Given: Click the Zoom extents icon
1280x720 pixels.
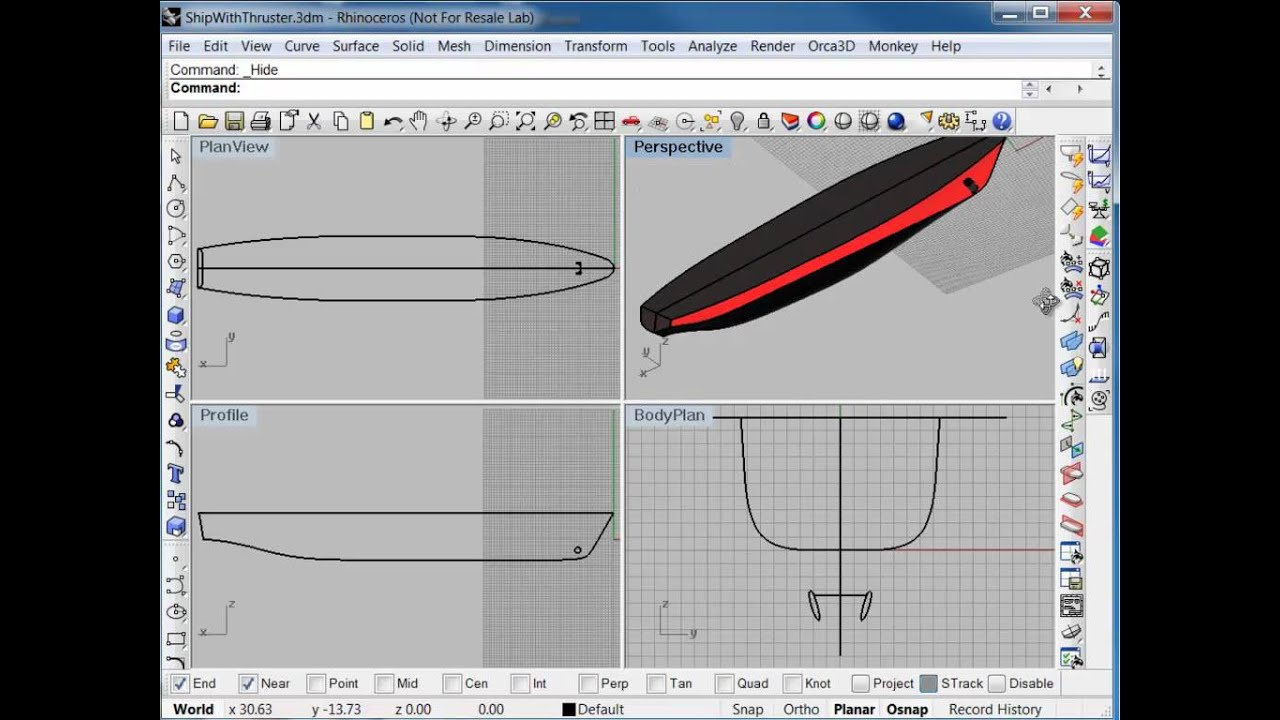Looking at the screenshot, I should pyautogui.click(x=525, y=121).
